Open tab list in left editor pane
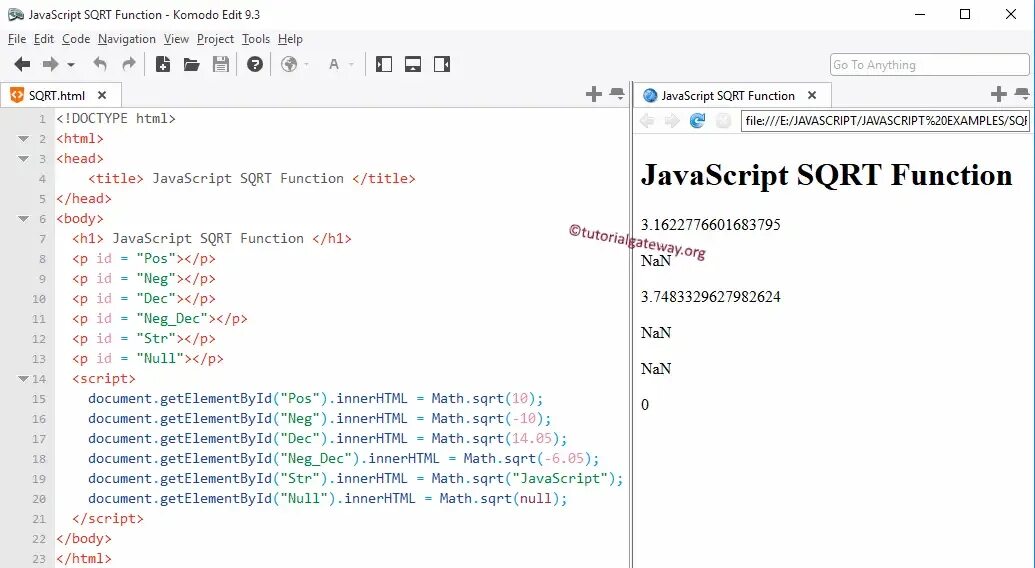This screenshot has width=1035, height=568. (617, 94)
